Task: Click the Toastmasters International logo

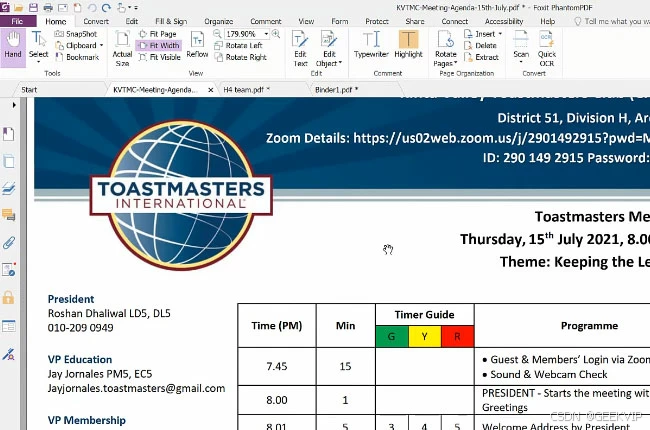Action: pos(181,196)
